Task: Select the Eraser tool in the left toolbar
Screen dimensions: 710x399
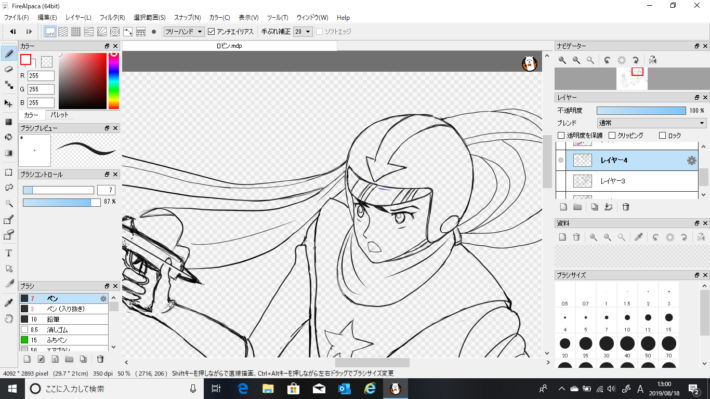Action: click(x=9, y=69)
